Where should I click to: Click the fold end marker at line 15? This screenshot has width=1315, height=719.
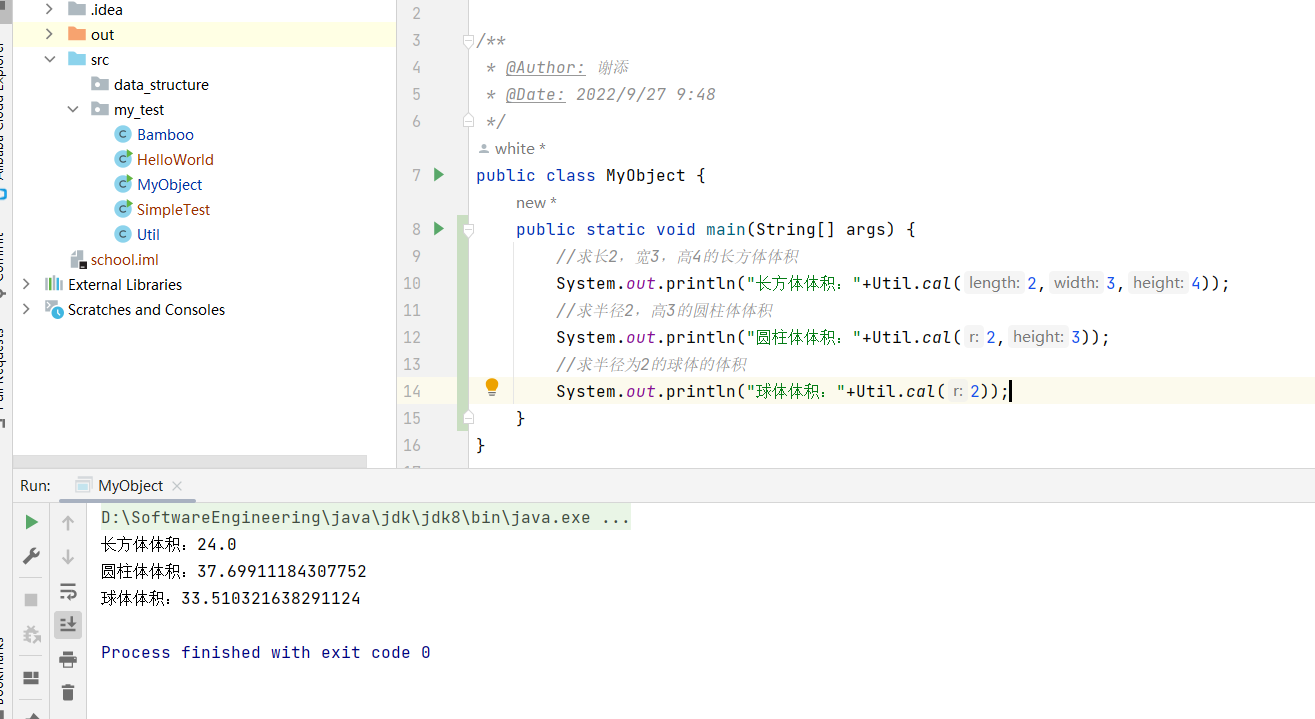[x=468, y=417]
